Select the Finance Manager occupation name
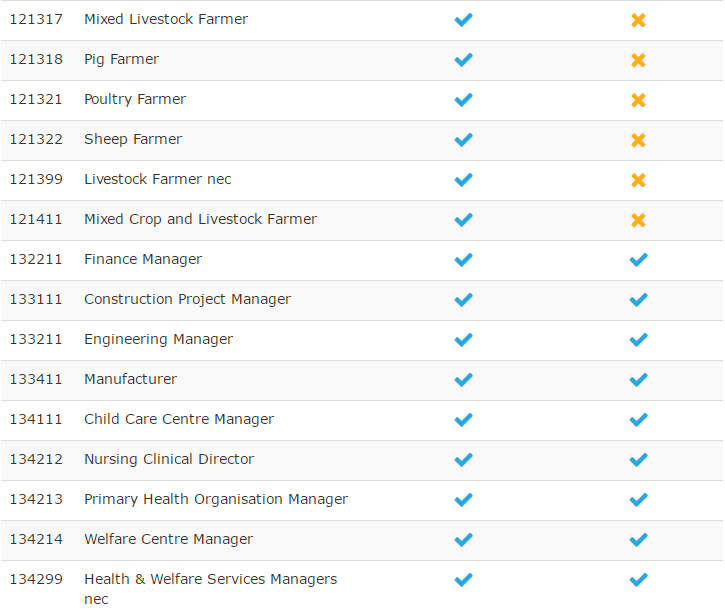Image resolution: width=725 pixels, height=610 pixels. point(143,260)
